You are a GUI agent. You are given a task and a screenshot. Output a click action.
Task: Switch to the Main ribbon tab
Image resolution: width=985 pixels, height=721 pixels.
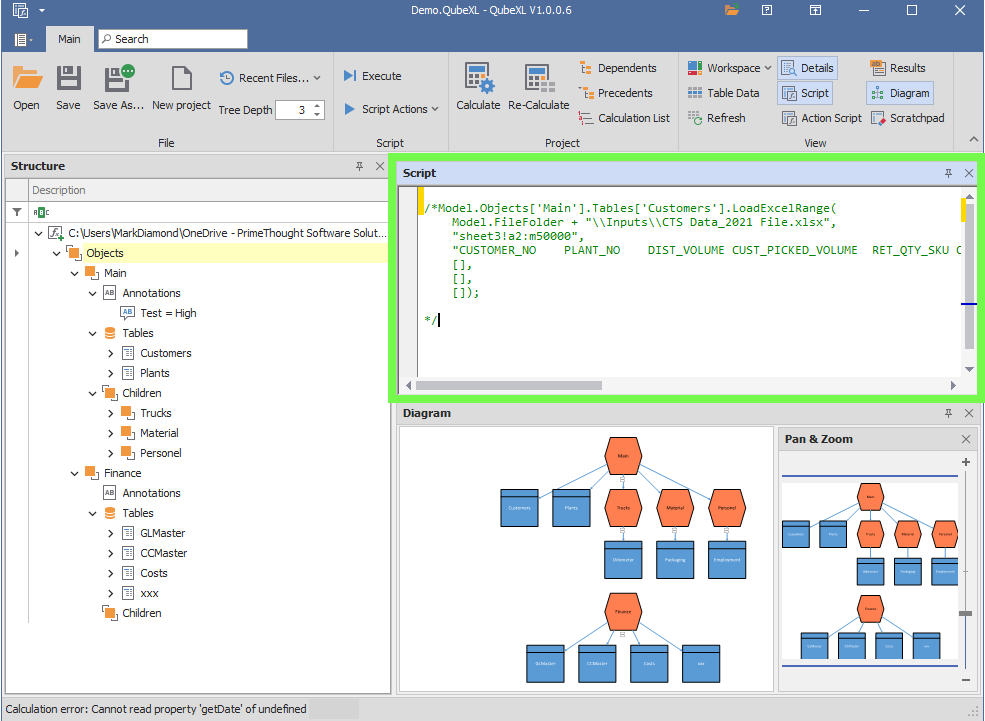coord(69,39)
